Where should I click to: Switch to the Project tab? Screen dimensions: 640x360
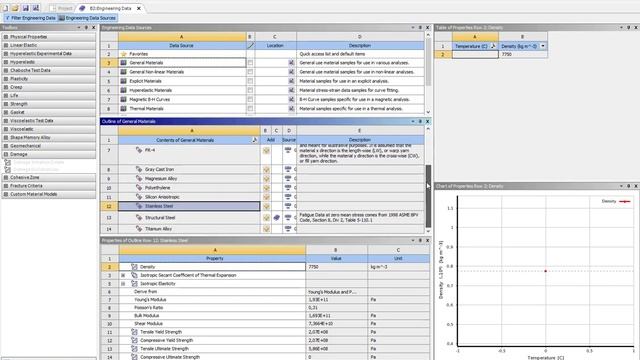click(x=60, y=8)
